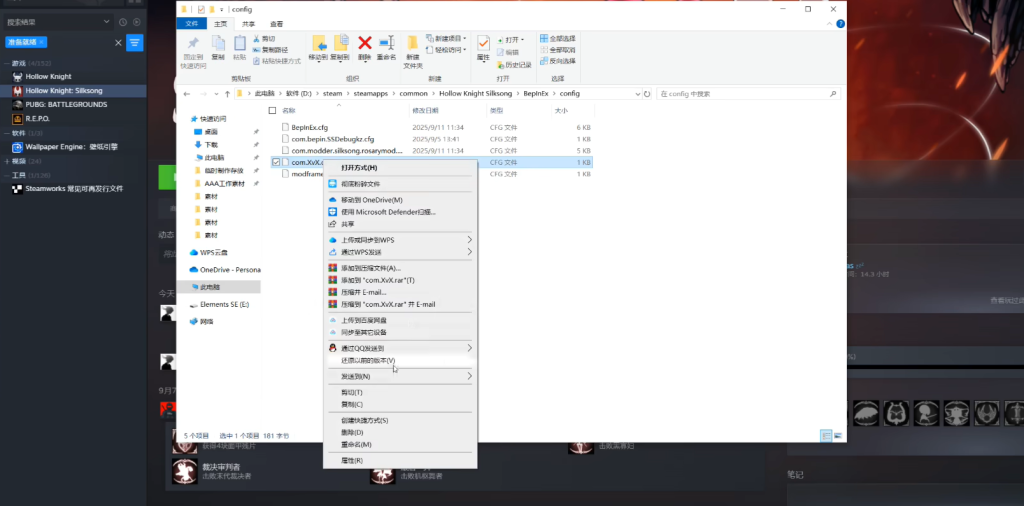Remove the 准备就绪 filter tag
1024x506 pixels.
(x=44, y=42)
